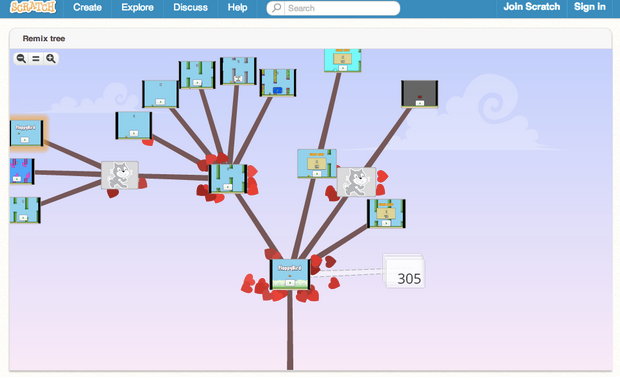Open the dark gray project thumbnail
The height and width of the screenshot is (380, 620).
tap(420, 94)
